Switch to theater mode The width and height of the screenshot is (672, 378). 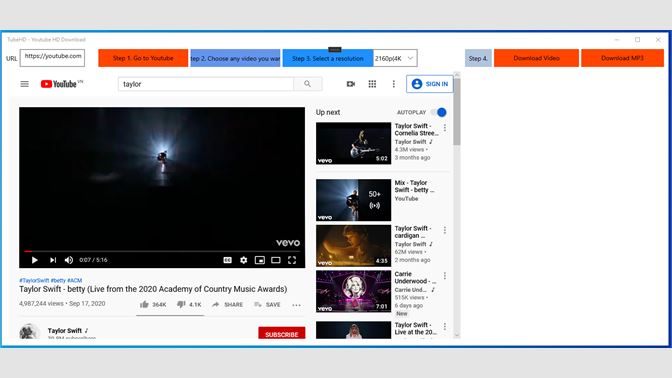click(x=276, y=260)
